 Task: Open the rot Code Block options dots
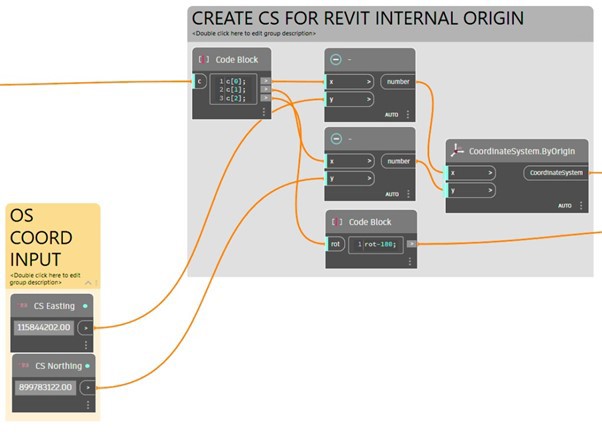tap(410, 261)
